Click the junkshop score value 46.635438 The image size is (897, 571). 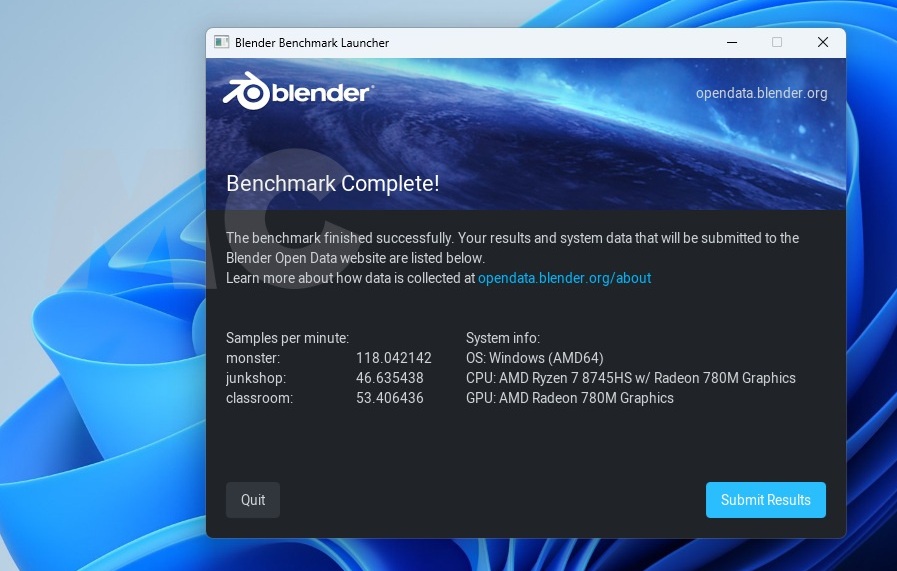pyautogui.click(x=389, y=378)
